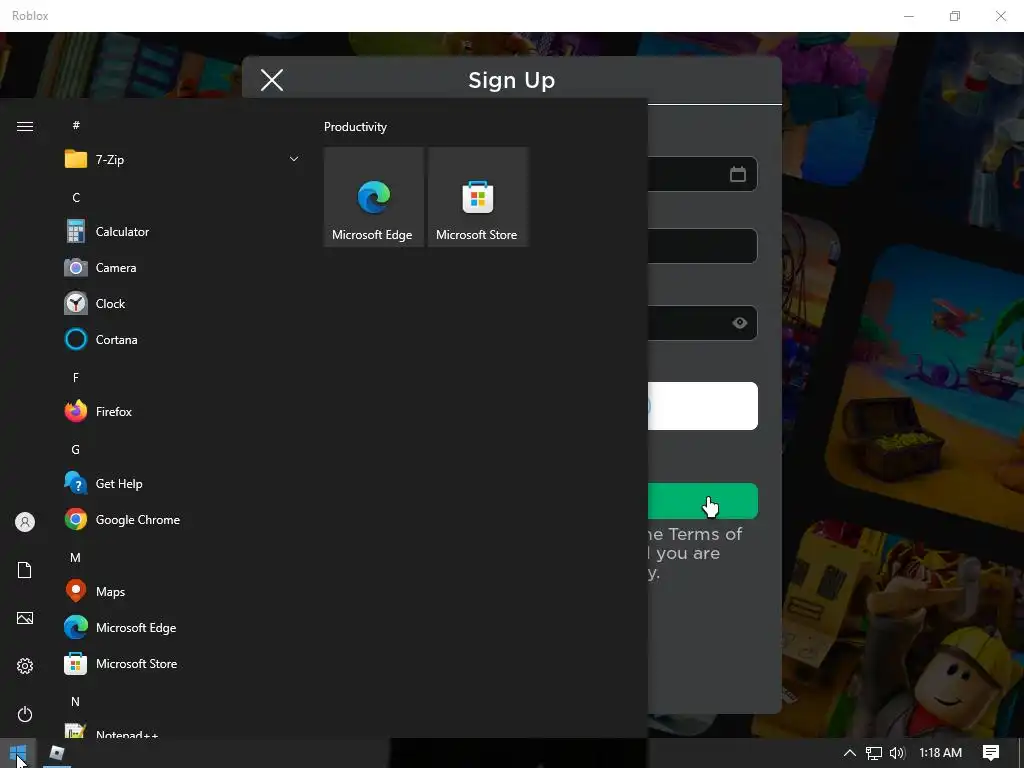Expand the 7-Zip folder chevron

294,159
